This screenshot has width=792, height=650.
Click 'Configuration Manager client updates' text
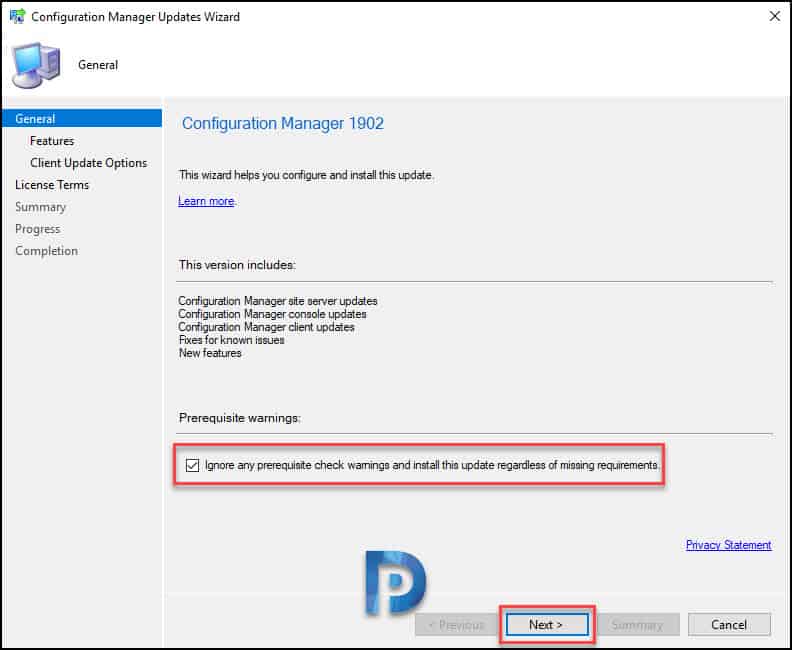266,327
